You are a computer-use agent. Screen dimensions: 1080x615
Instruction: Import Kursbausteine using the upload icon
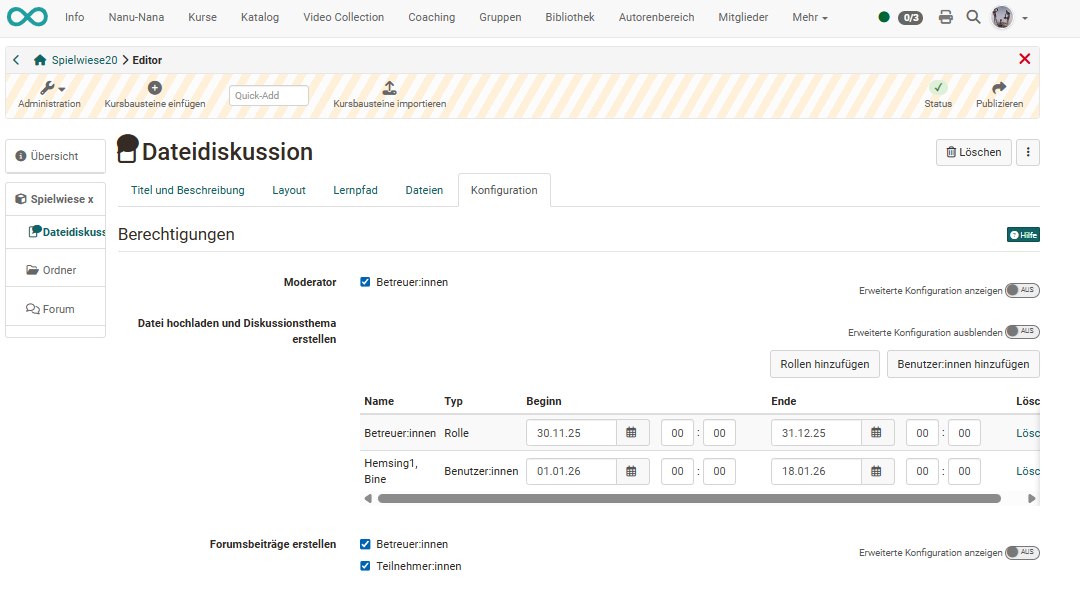(x=389, y=88)
